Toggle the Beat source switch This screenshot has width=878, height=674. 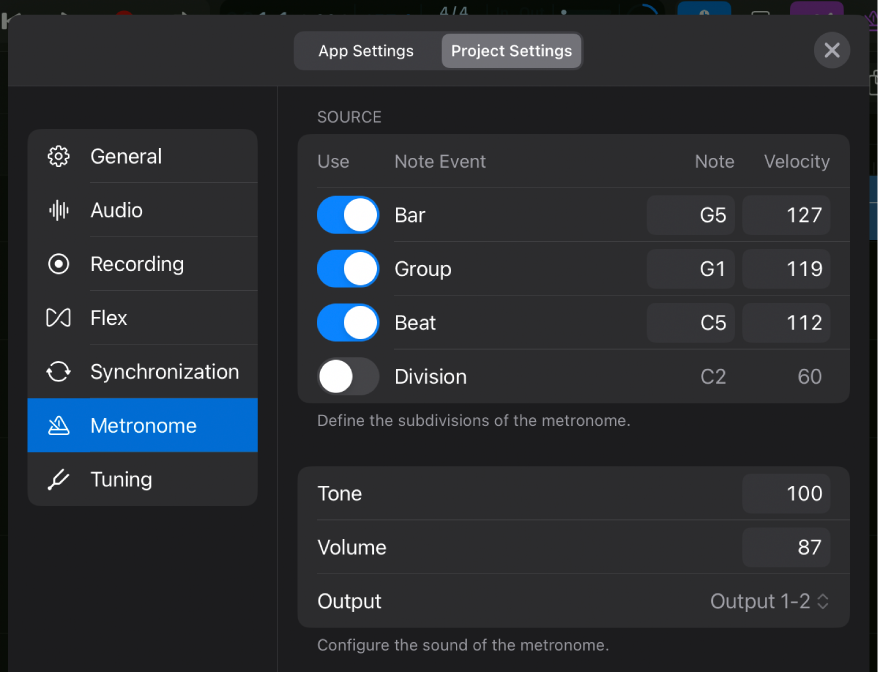(347, 322)
